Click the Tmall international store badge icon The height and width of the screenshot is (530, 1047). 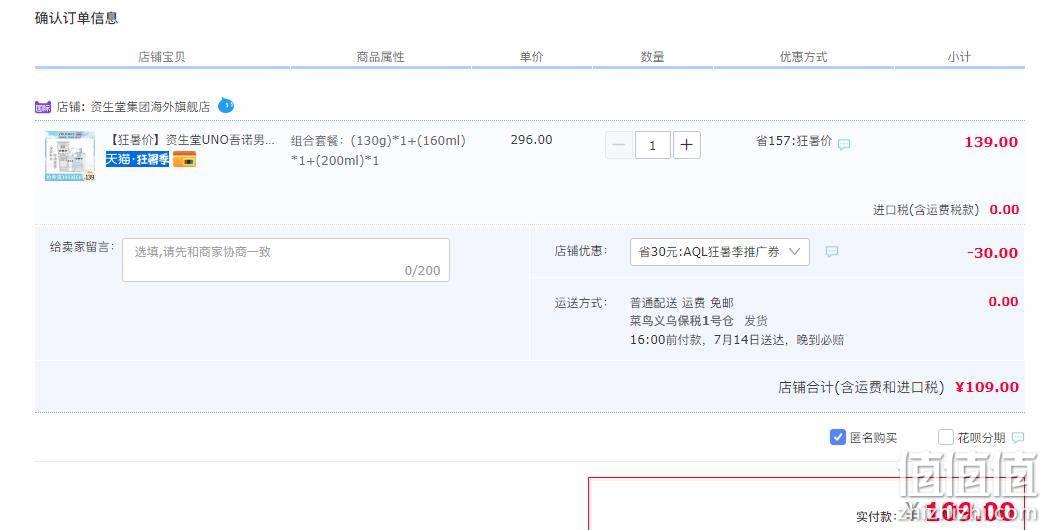coord(43,107)
